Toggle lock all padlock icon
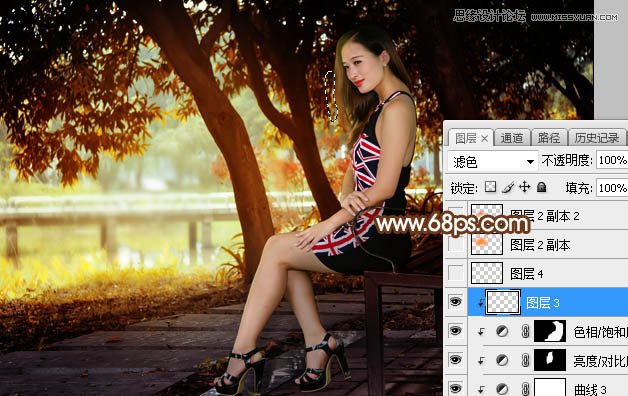Viewport: 628px width, 396px height. 541,187
